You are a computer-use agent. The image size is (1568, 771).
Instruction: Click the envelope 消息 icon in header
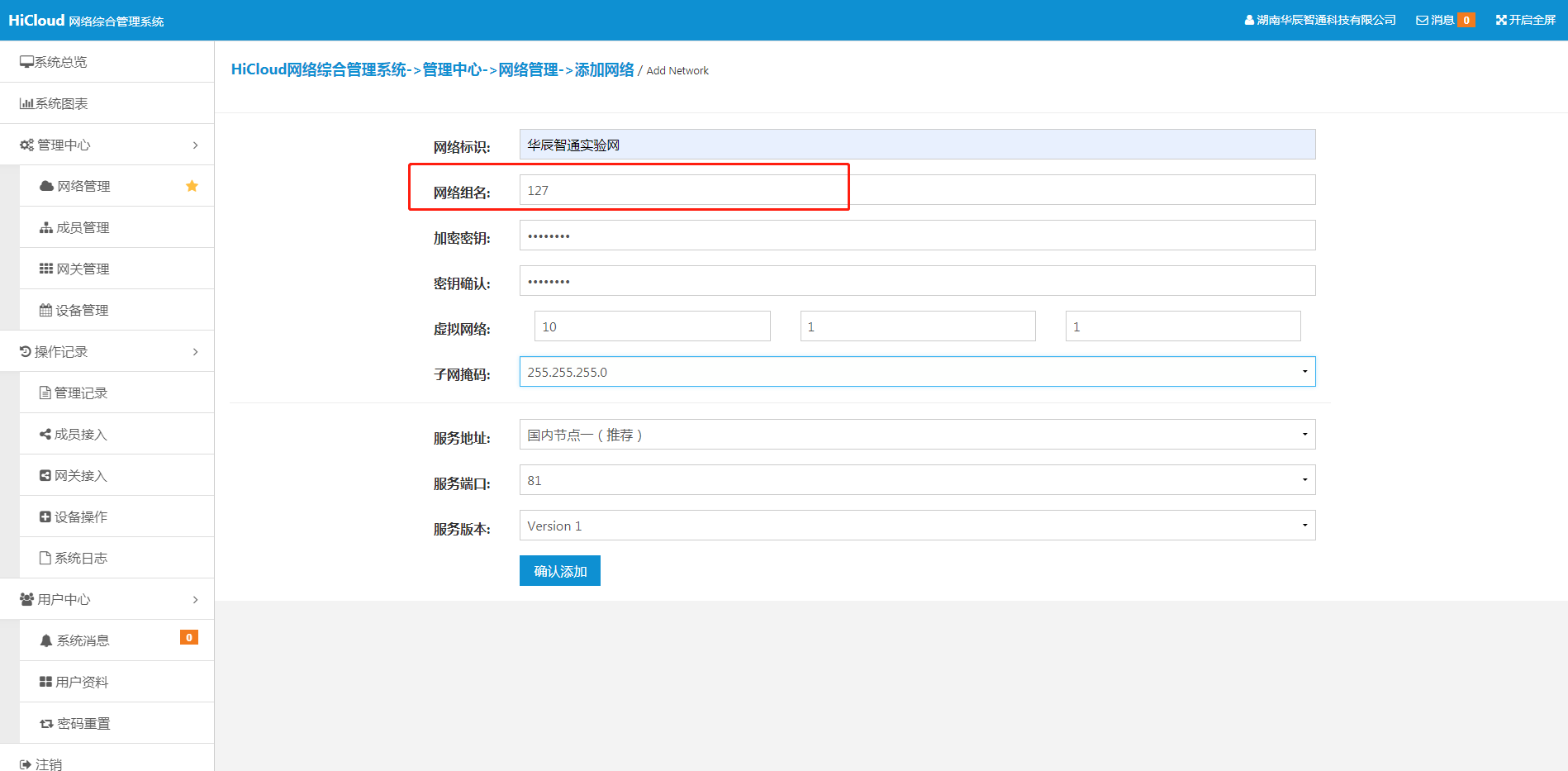[x=1422, y=20]
